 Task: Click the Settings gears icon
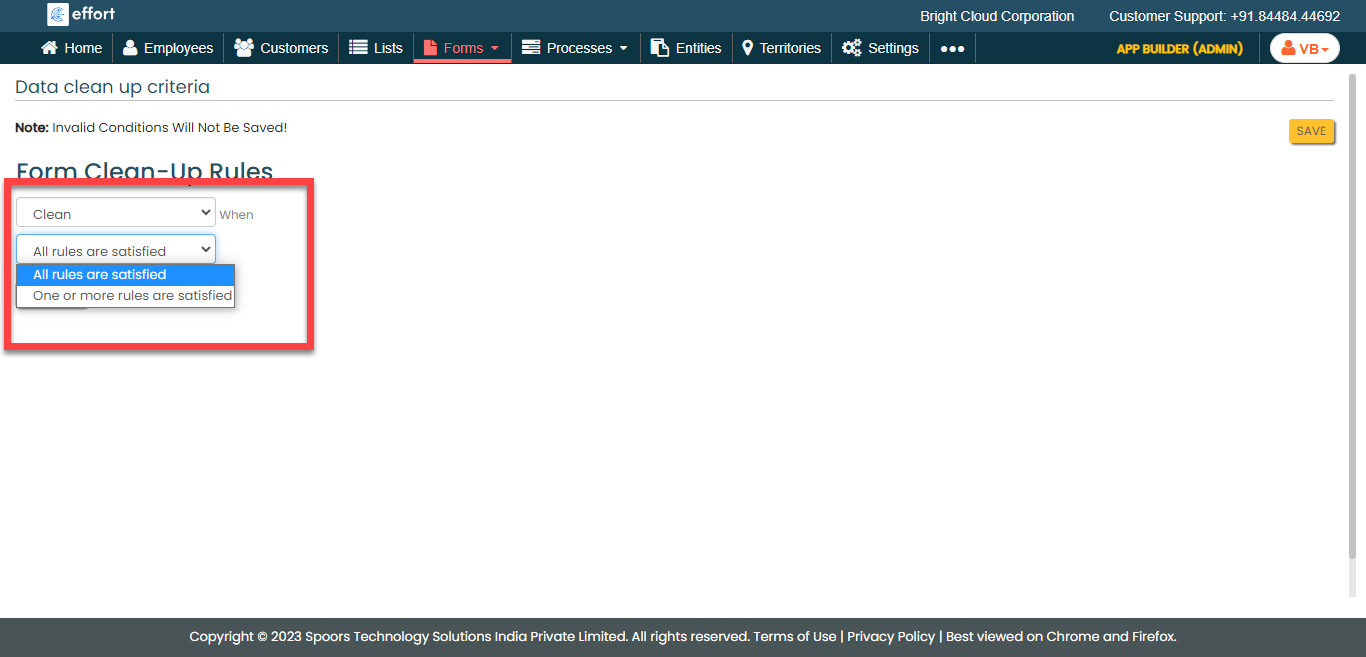(x=851, y=48)
